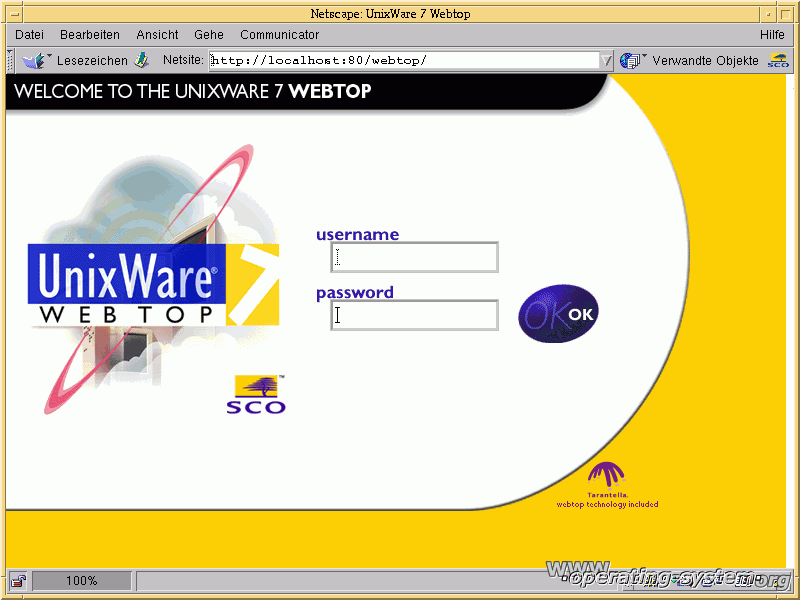Open the Bearbeiten menu
The width and height of the screenshot is (800, 600).
pyautogui.click(x=90, y=35)
